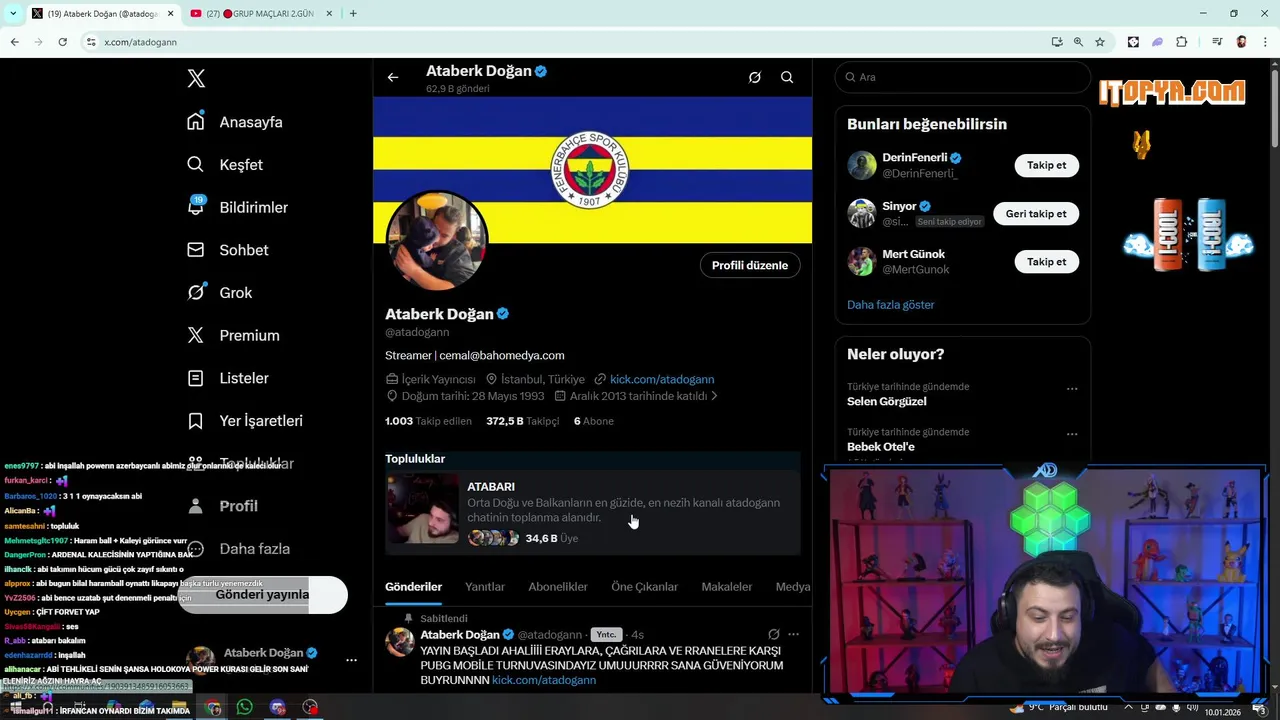
Task: Go back in the browser
Action: (14, 42)
